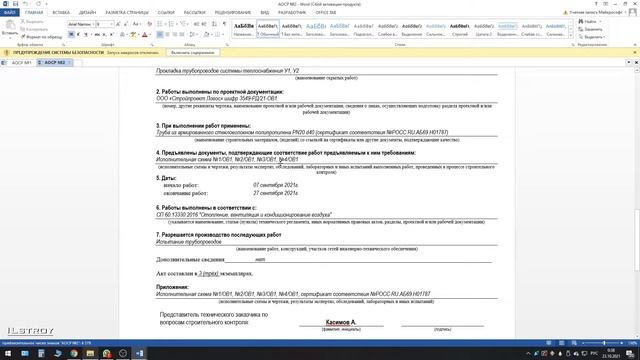640x360 pixels.
Task: Click the Subscript x₂ icon
Action: [104, 35]
